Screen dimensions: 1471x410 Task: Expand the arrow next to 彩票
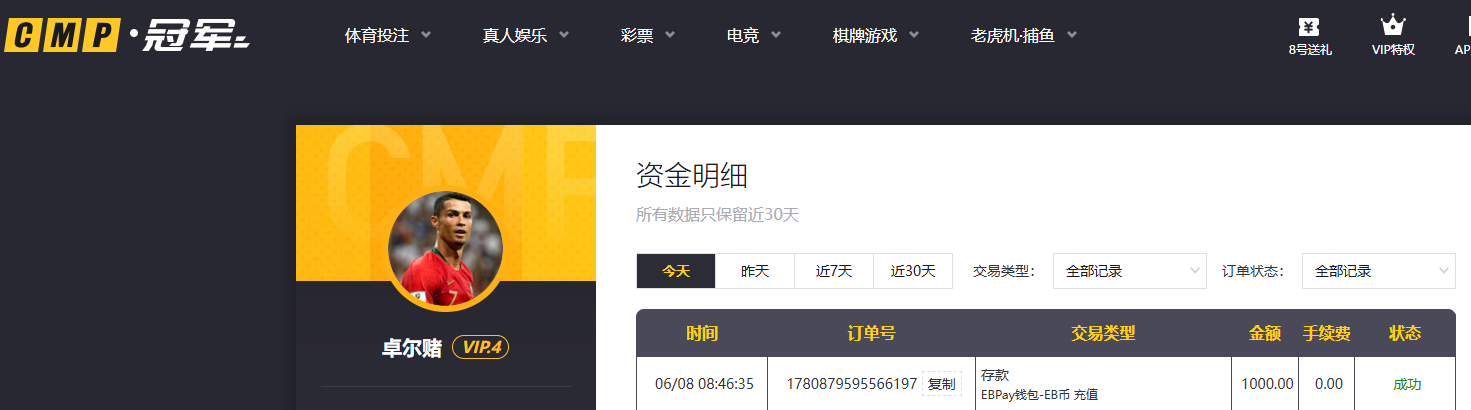tap(670, 35)
